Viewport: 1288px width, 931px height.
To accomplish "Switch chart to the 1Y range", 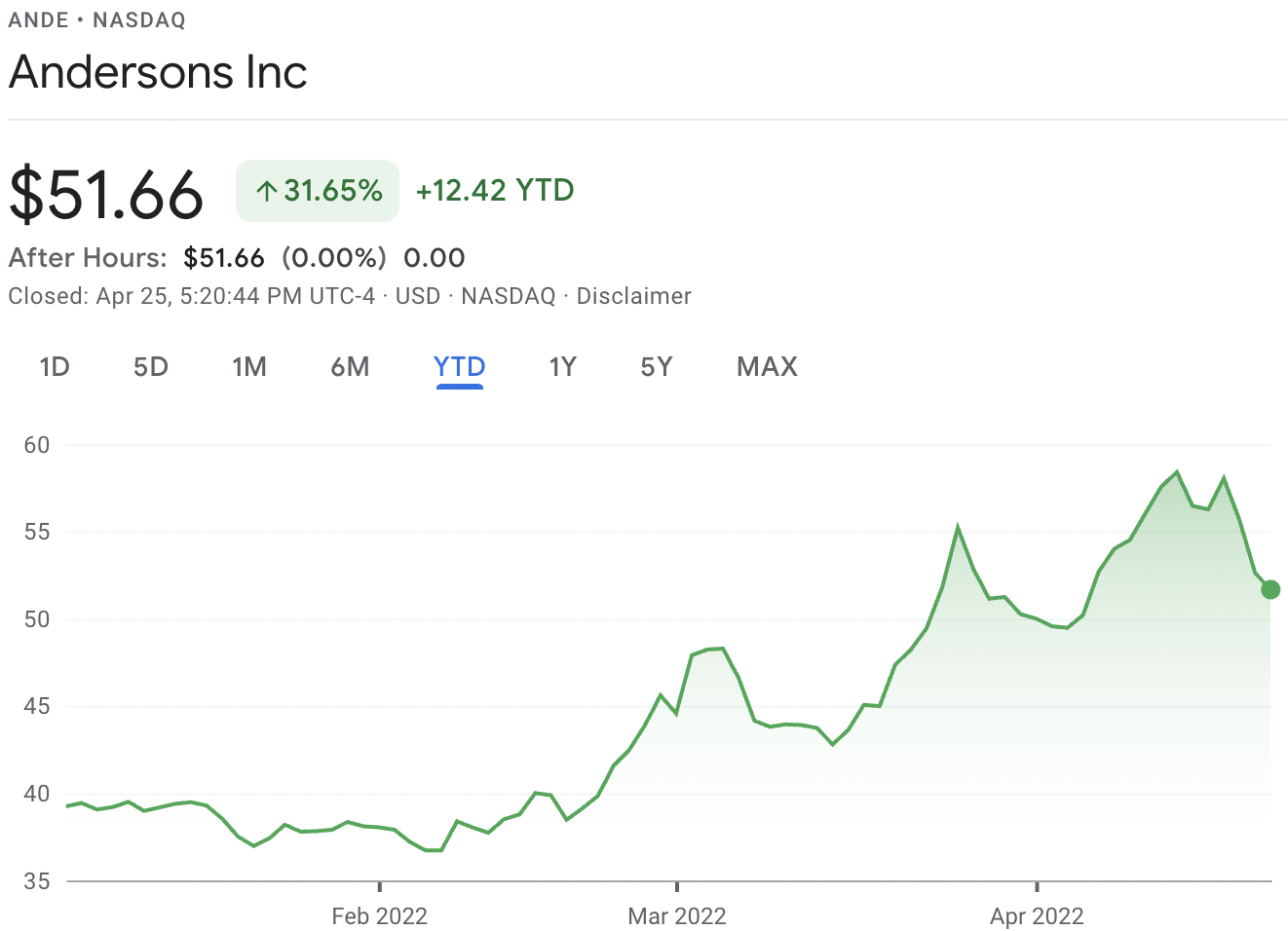I will tap(562, 367).
